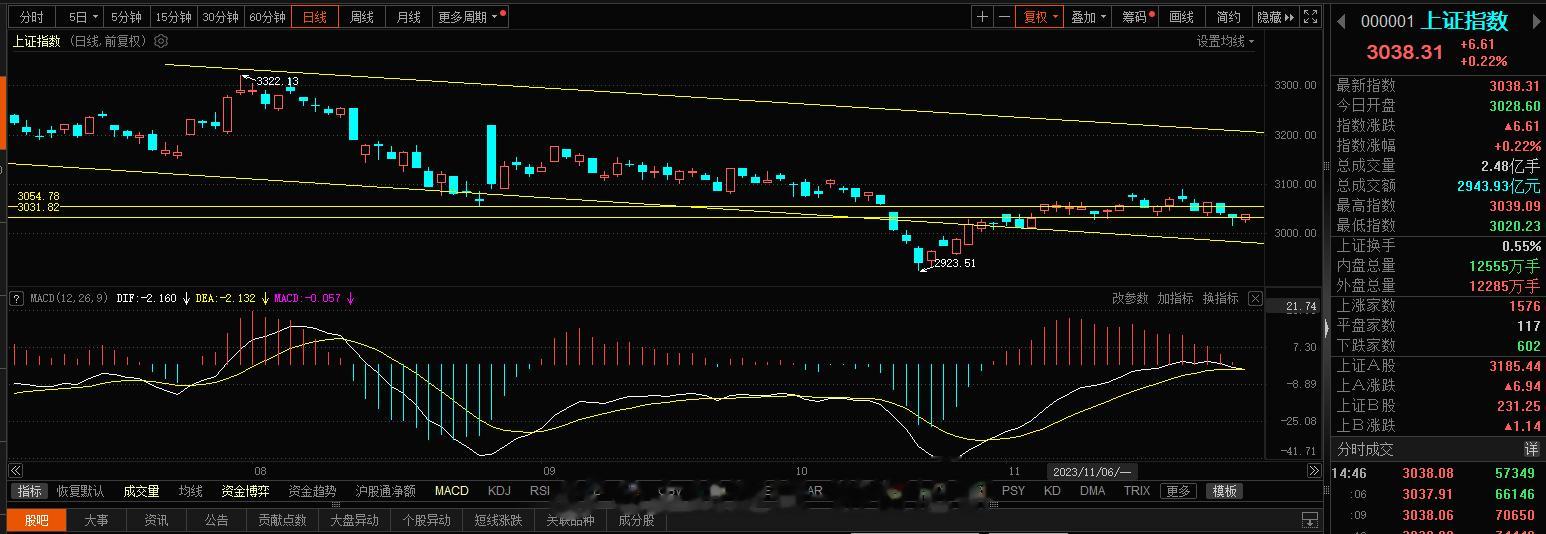Open the 叠加 overlay dropdown
Viewport: 1546px width, 534px height.
tap(1088, 17)
